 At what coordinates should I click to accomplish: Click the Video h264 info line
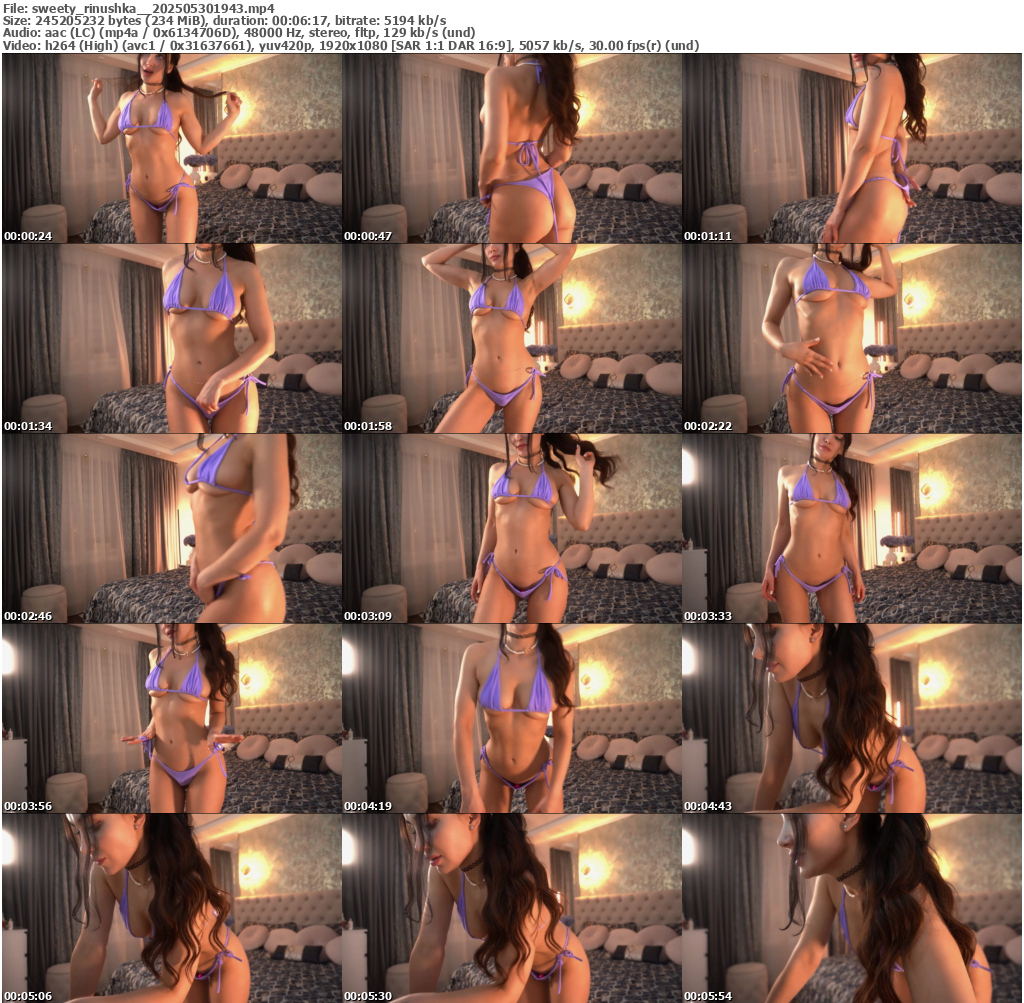click(x=350, y=46)
